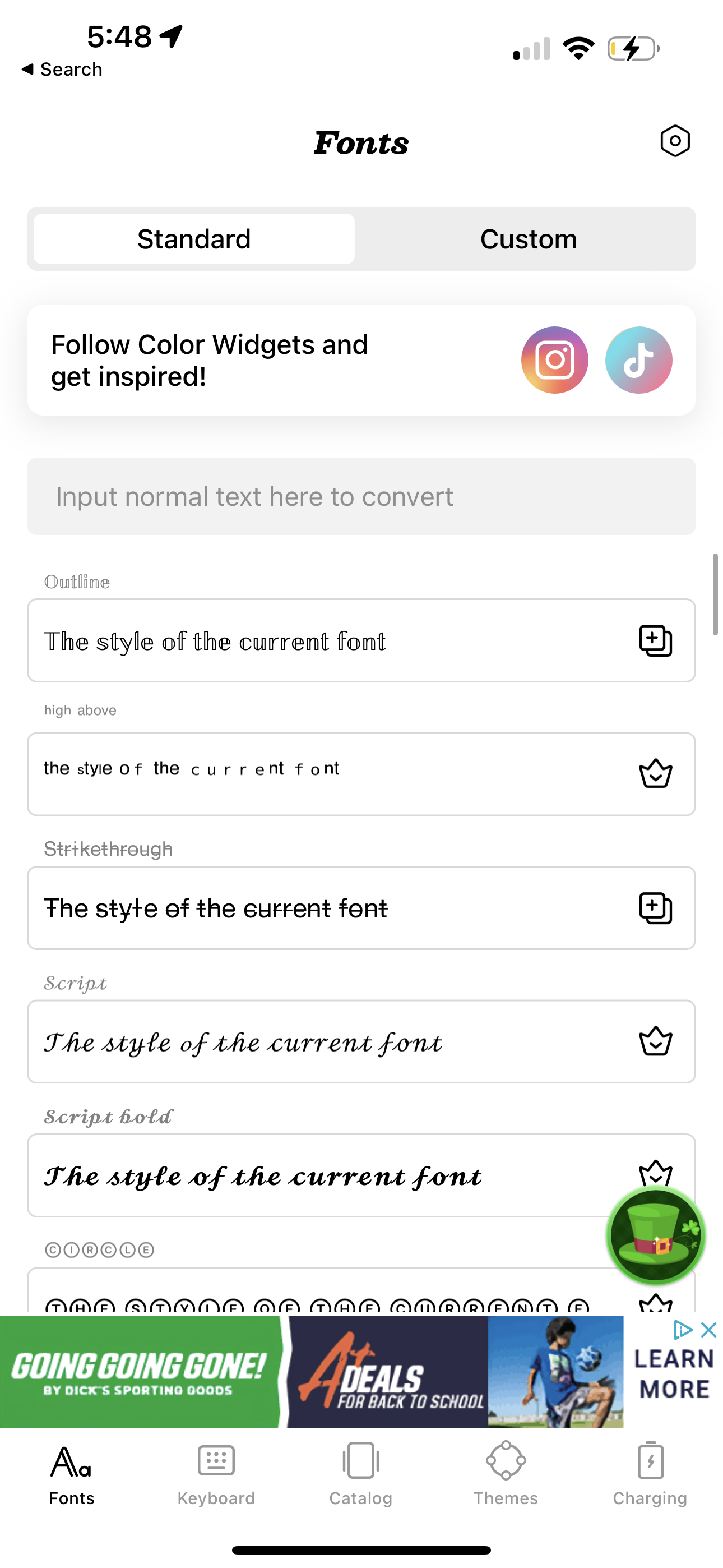Switch to the Custom fonts segment
Screen dimensions: 723x1568
click(529, 239)
